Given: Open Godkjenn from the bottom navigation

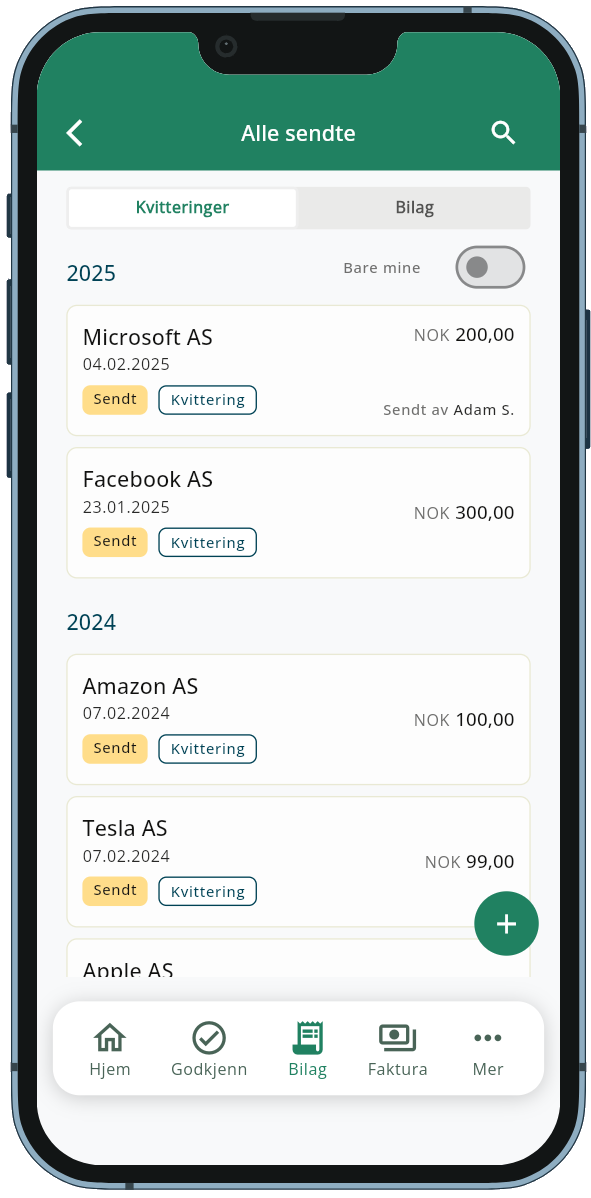Looking at the screenshot, I should (208, 1050).
